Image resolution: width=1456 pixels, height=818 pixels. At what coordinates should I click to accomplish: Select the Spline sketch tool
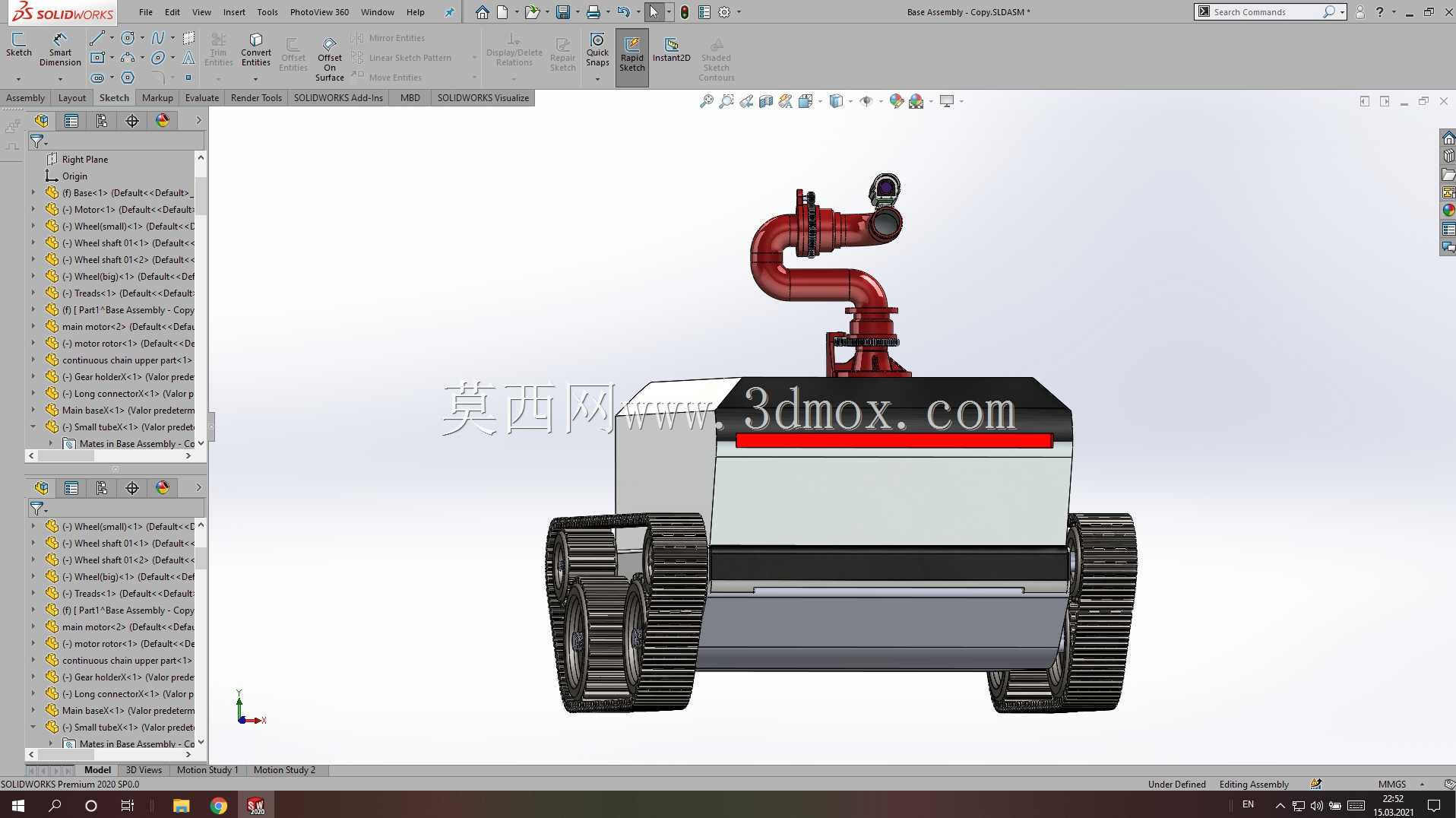click(158, 38)
